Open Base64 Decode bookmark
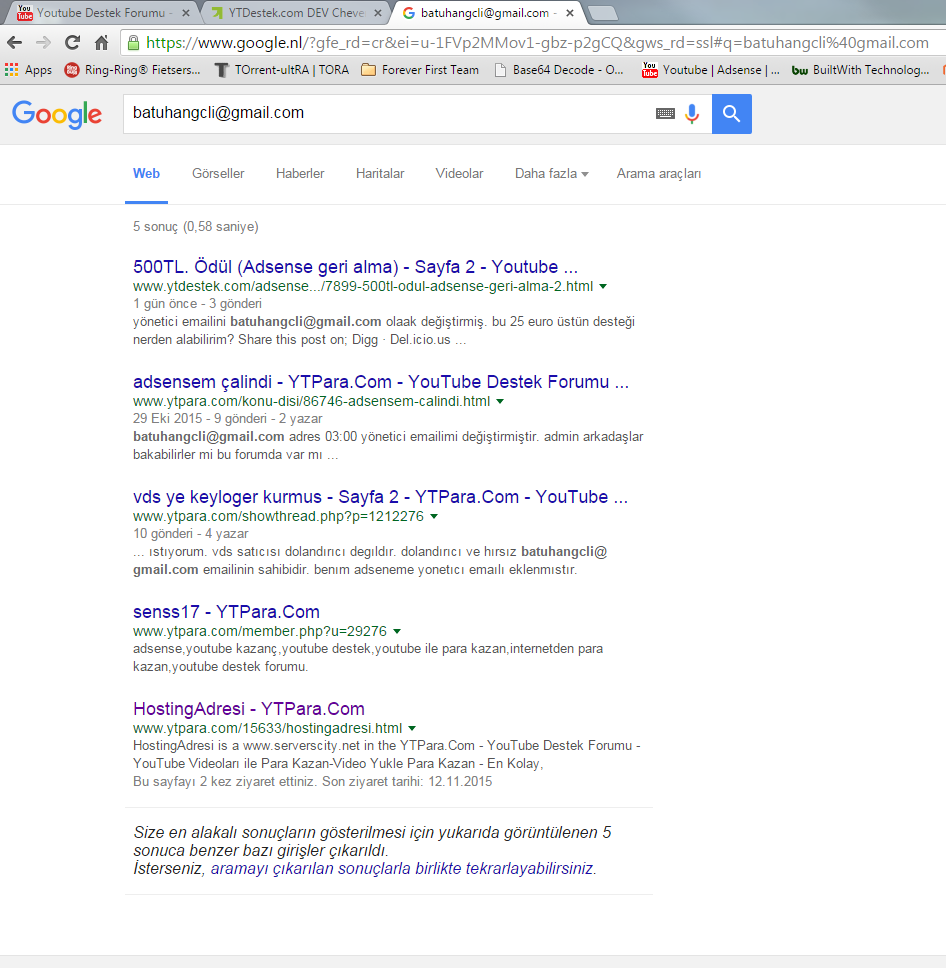Screen dimensions: 946x968 (559, 70)
